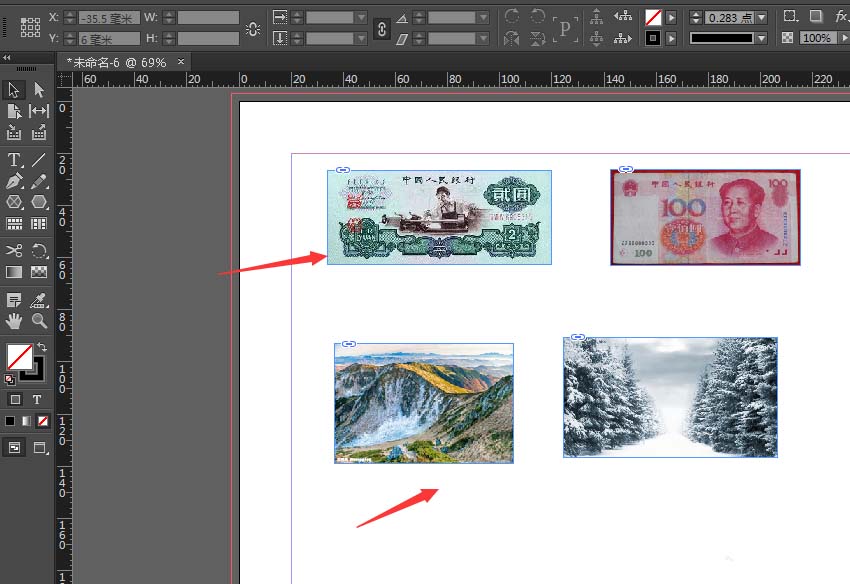Select the Gradient Feather tool
The height and width of the screenshot is (584, 850).
pyautogui.click(x=38, y=272)
